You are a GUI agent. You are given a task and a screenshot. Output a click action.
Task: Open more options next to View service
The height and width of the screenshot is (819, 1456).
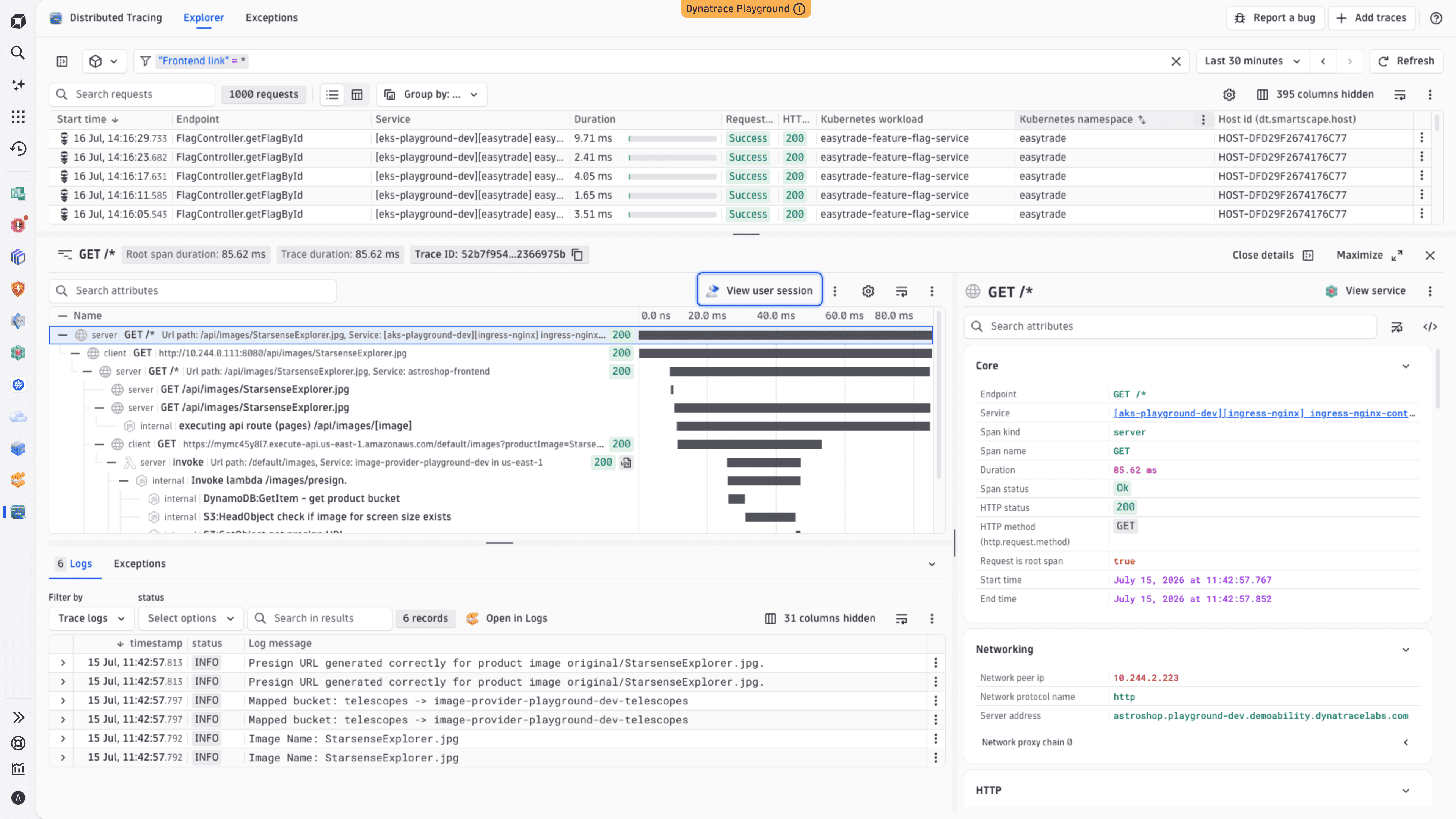(1430, 290)
